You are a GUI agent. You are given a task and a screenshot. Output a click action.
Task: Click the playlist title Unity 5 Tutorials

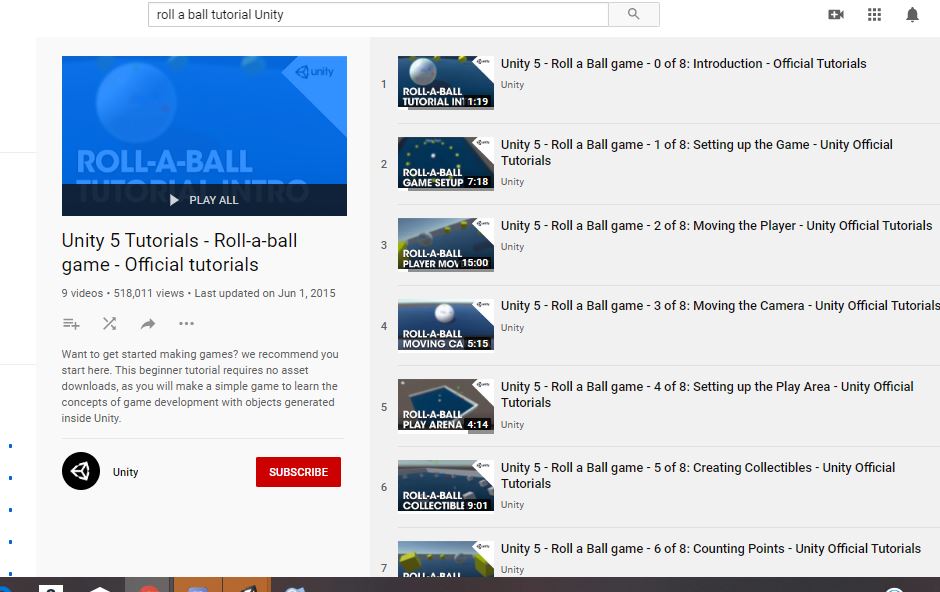coord(179,252)
